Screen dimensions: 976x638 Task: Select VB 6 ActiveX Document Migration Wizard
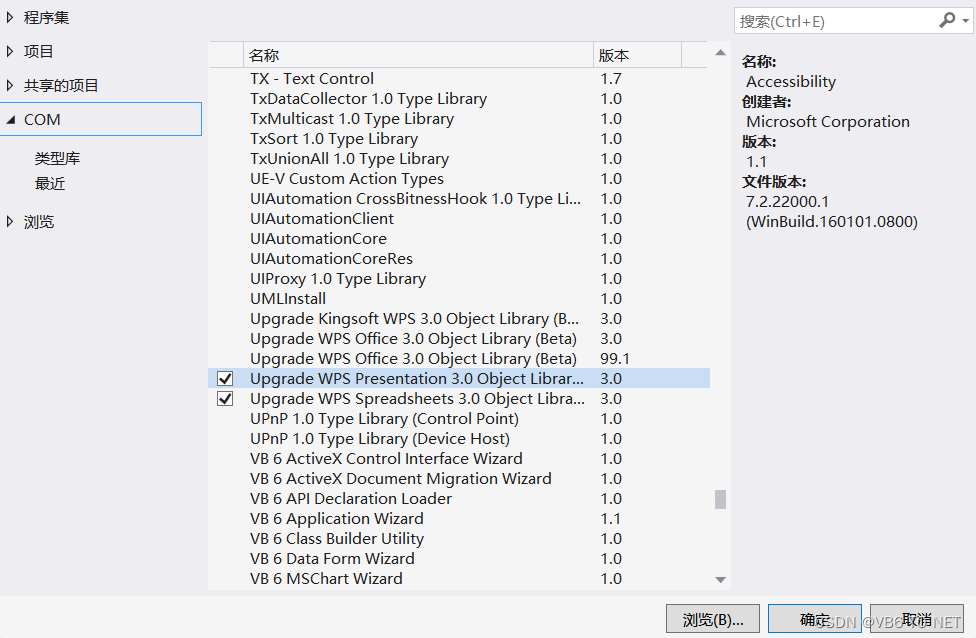459,478
